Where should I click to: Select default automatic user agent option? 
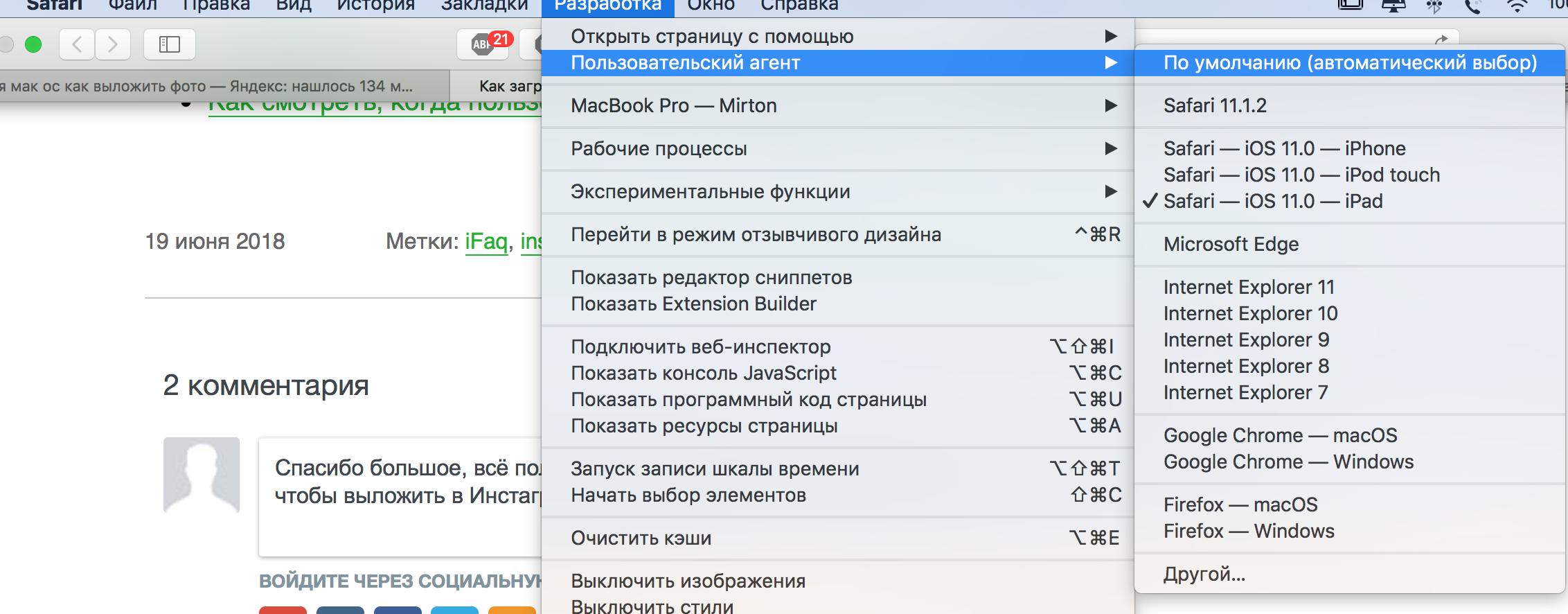click(x=1349, y=62)
